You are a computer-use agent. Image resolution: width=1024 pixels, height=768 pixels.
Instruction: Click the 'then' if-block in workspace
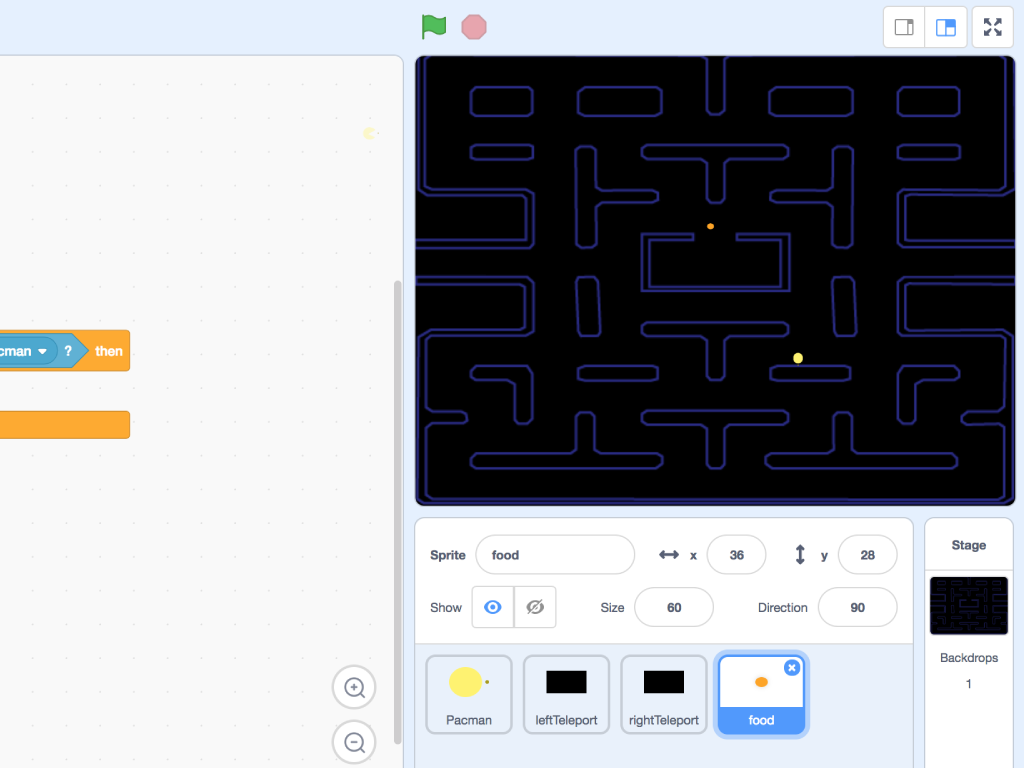click(108, 351)
